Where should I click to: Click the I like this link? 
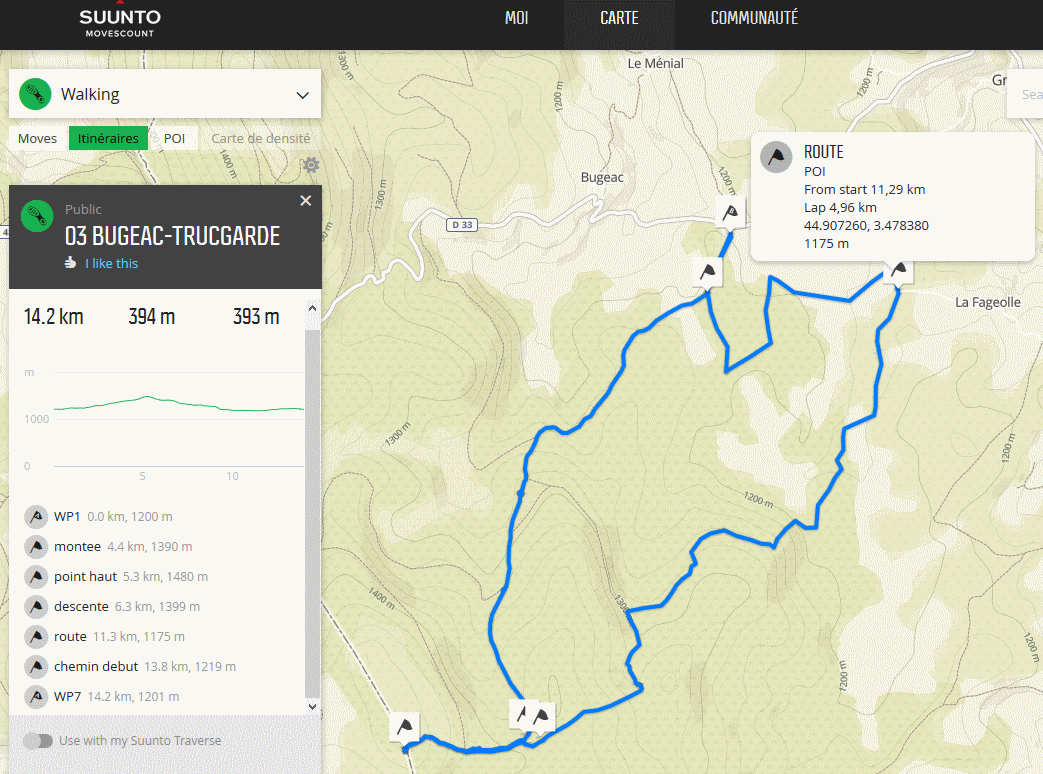click(x=111, y=263)
